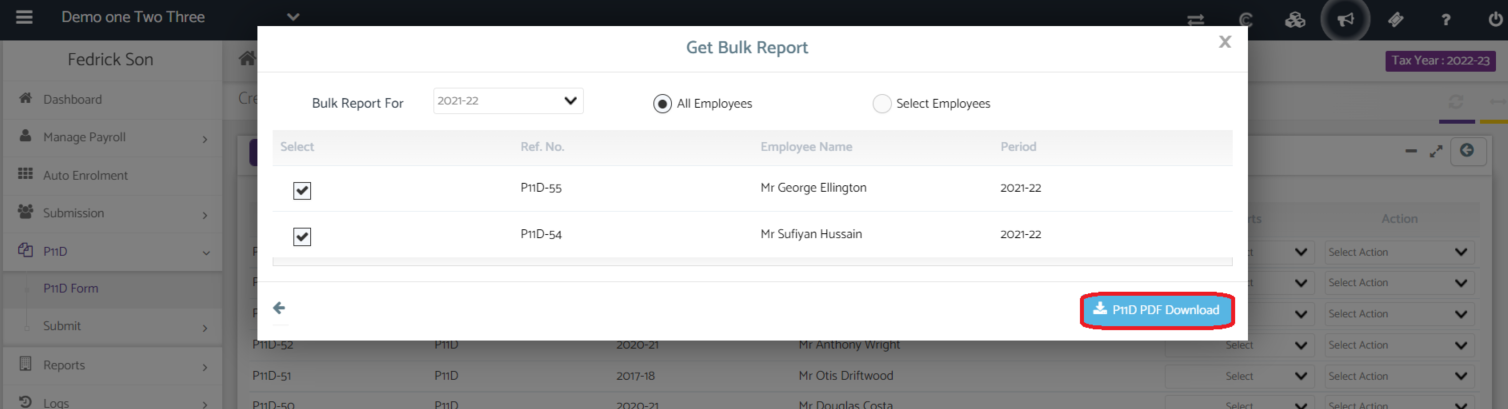Uncheck the P11D-54 Sufiyan Hussain checkbox
Viewport: 1508px width, 409px height.
coord(302,236)
